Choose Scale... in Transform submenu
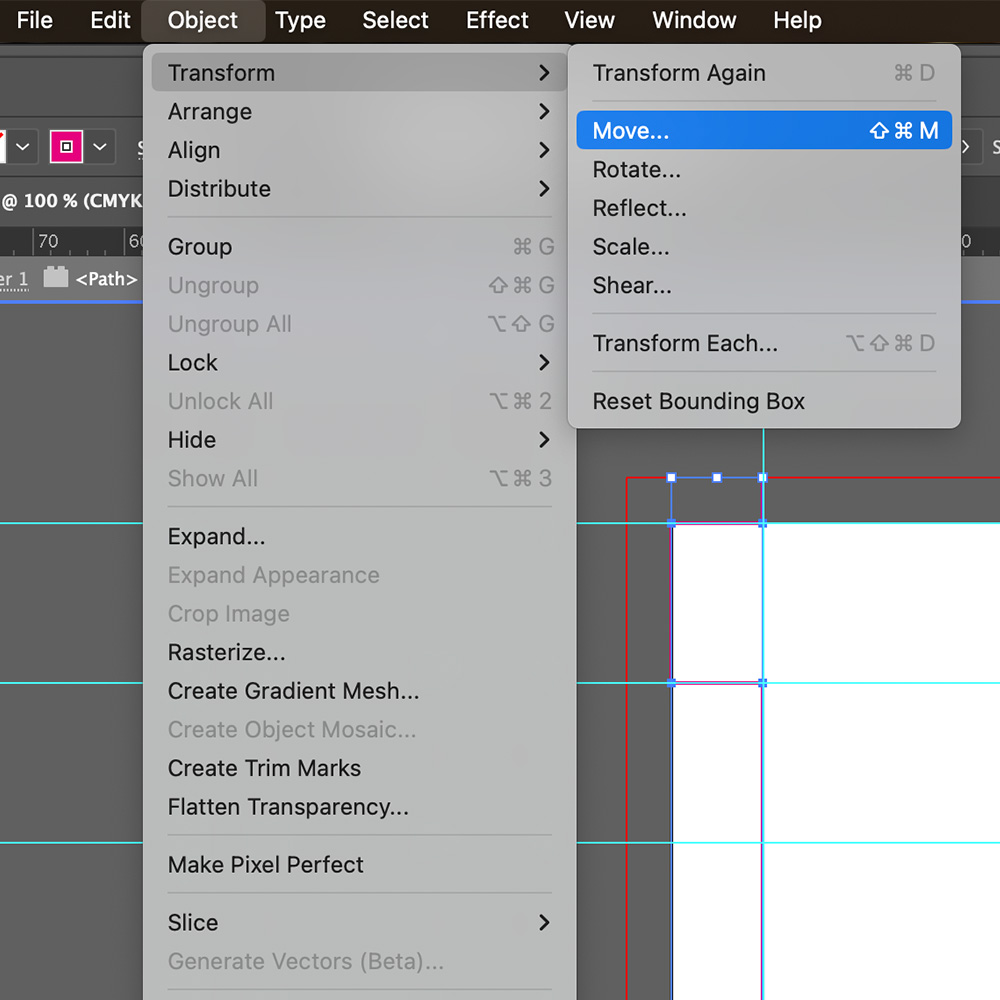Viewport: 1000px width, 1000px height. click(x=764, y=247)
